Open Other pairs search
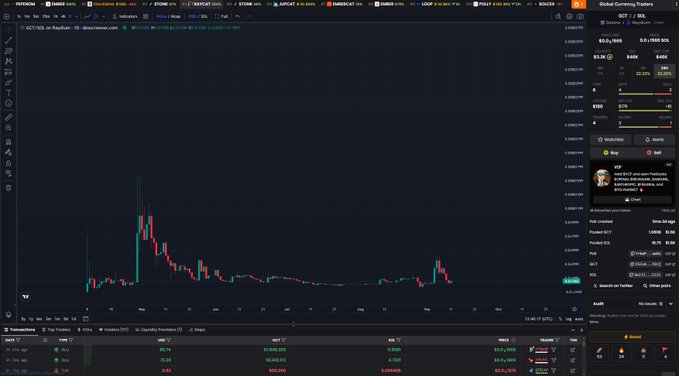The image size is (679, 376). 657,286
